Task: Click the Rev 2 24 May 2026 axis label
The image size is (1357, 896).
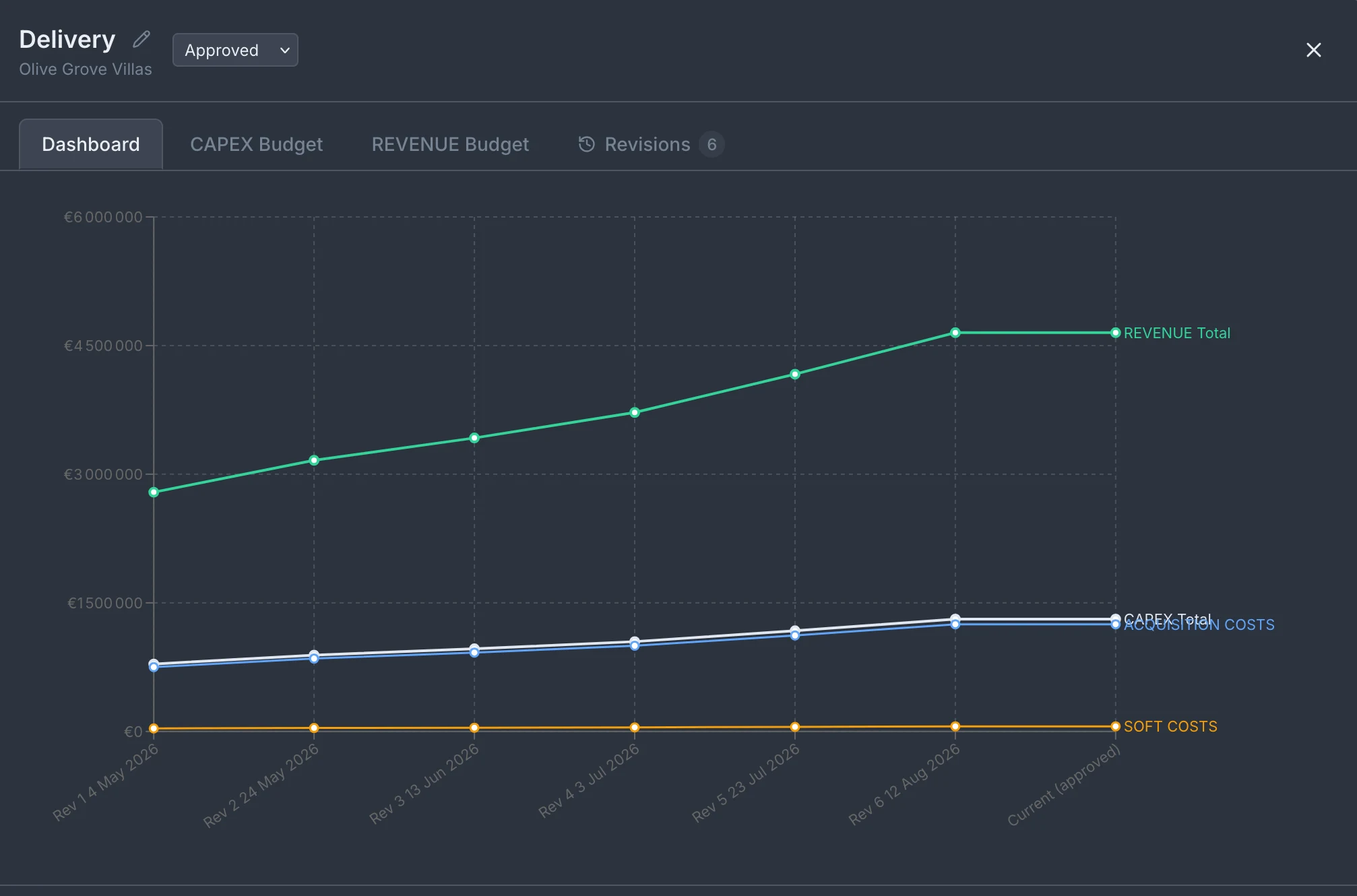Action: 261,785
